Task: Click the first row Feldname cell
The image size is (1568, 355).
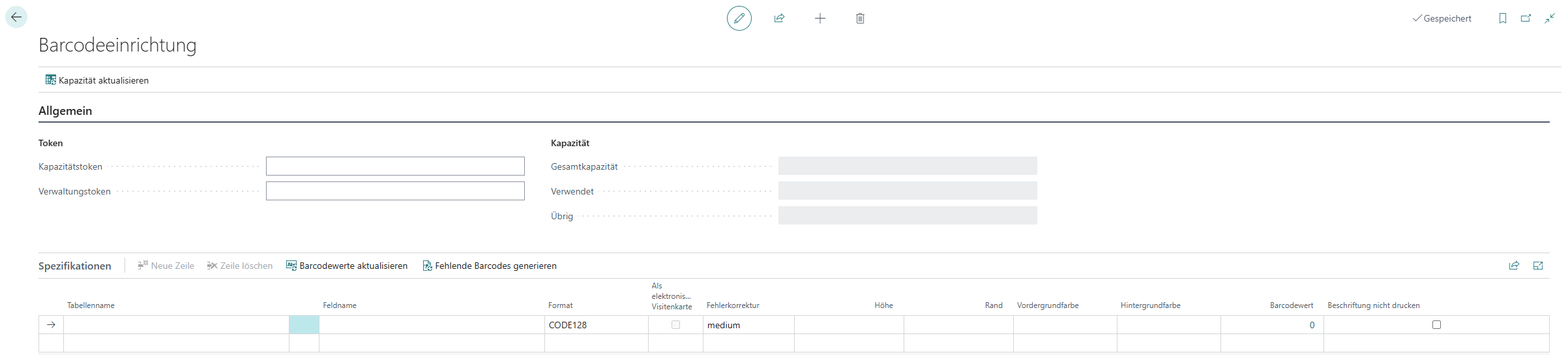Action: point(432,325)
